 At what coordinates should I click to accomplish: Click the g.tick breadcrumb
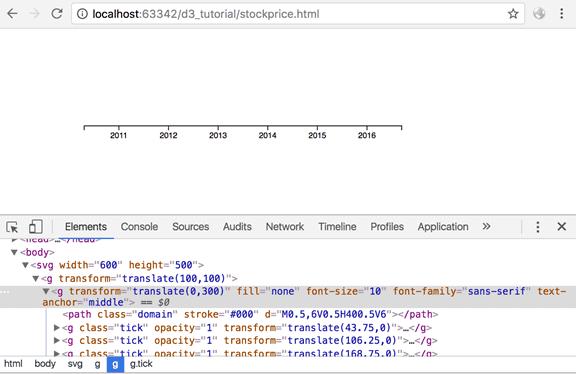141,364
